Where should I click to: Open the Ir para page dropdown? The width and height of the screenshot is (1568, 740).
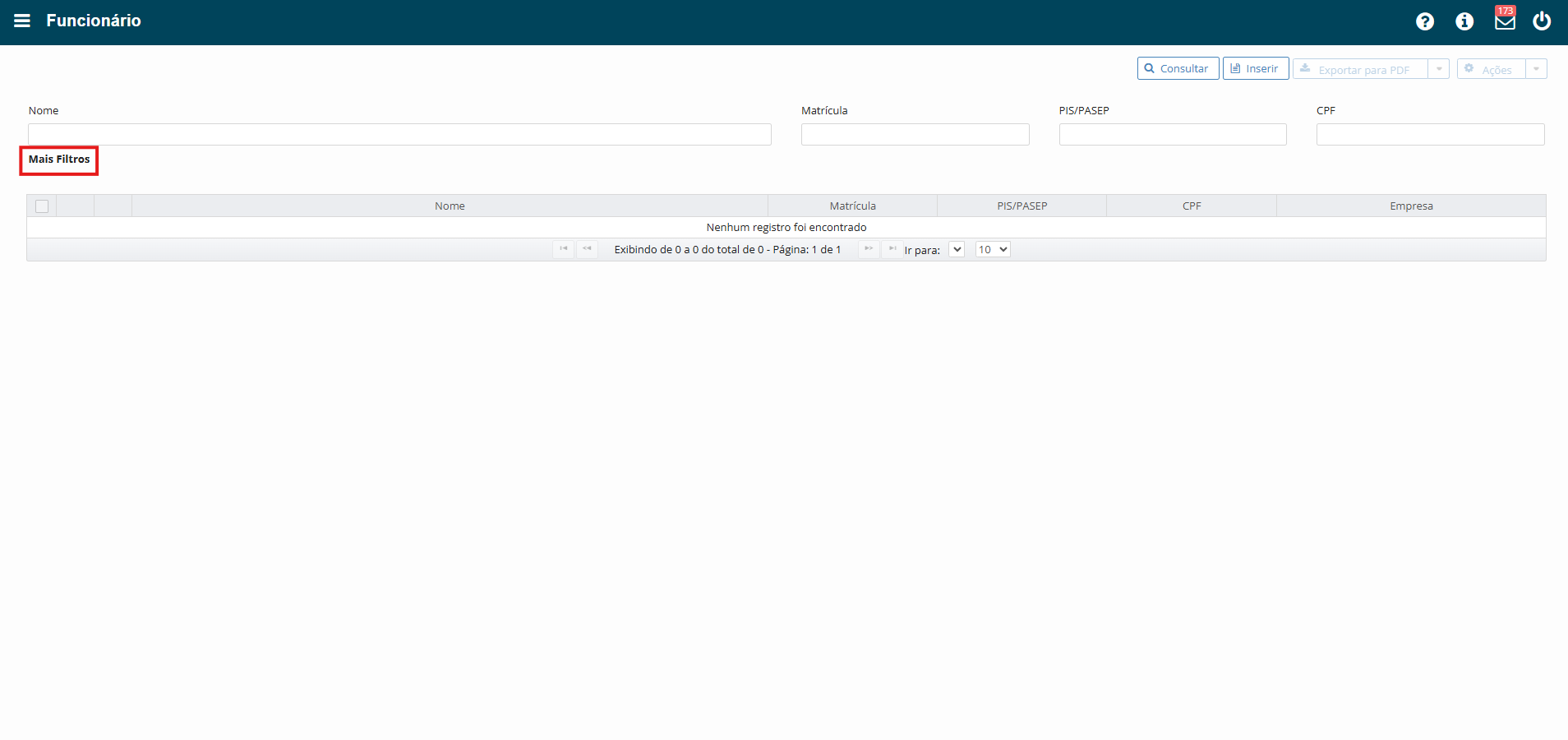(x=957, y=249)
